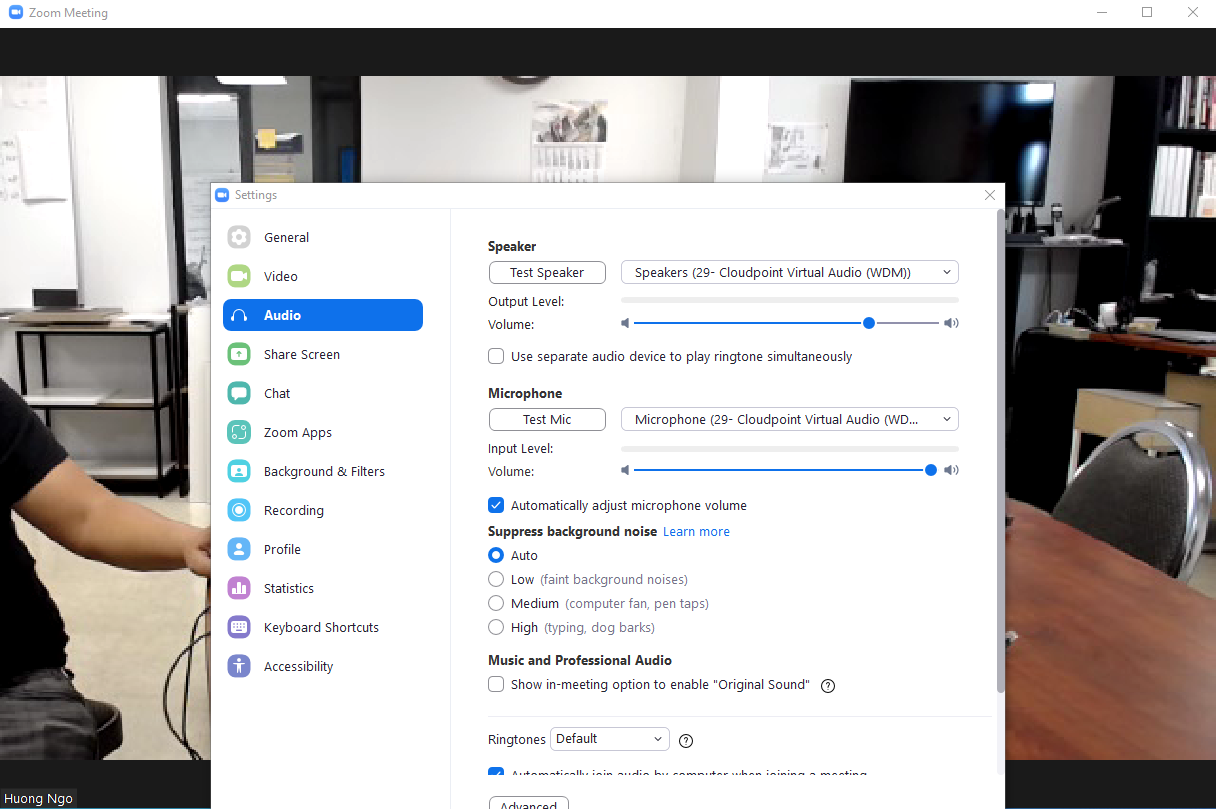
Task: Open the Learn more link
Action: coord(696,531)
